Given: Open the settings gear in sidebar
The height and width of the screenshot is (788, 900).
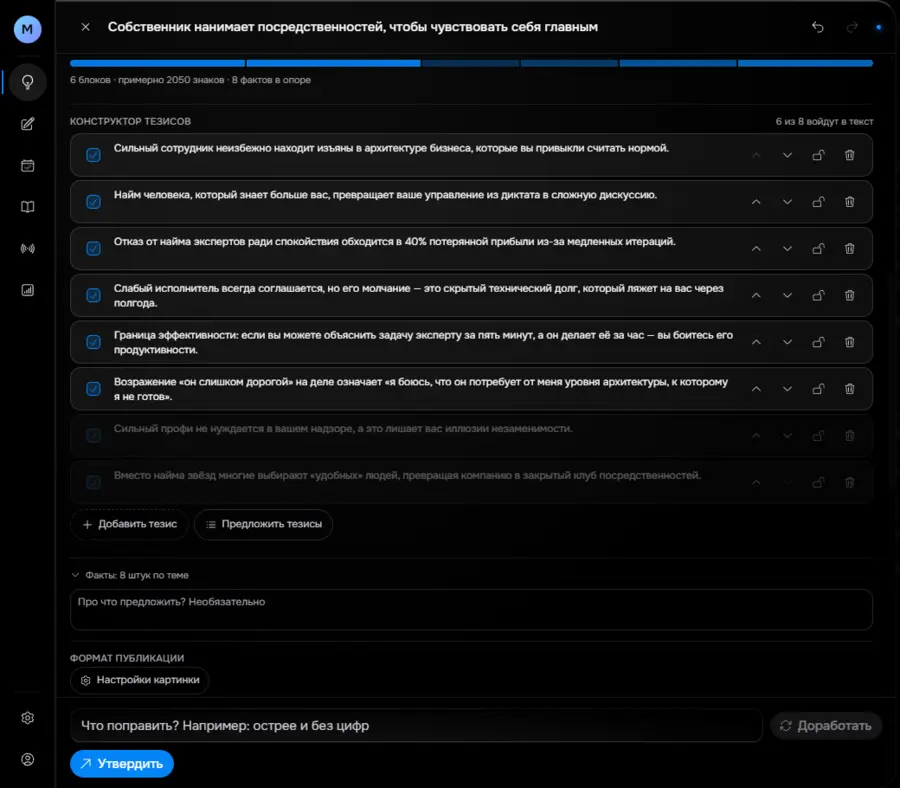Looking at the screenshot, I should (27, 718).
